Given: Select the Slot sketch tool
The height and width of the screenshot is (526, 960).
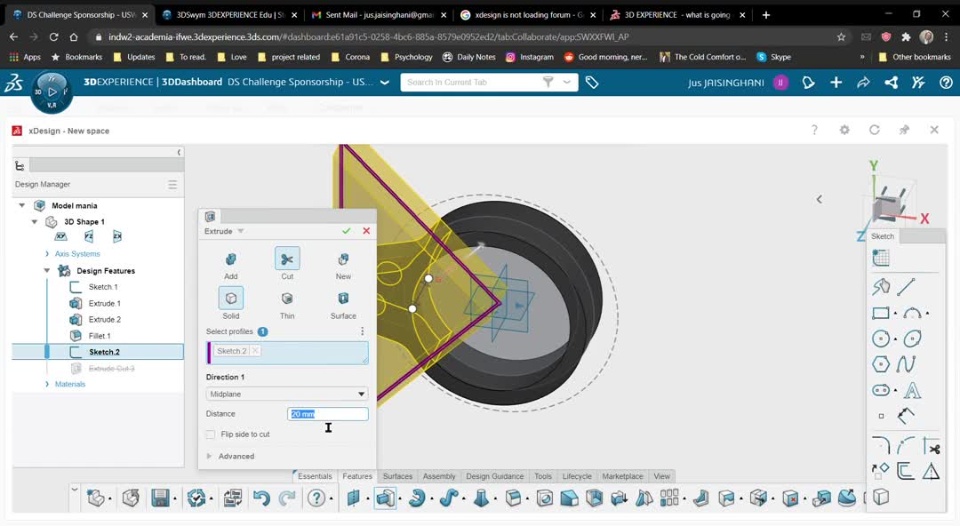Looking at the screenshot, I should (x=880, y=390).
